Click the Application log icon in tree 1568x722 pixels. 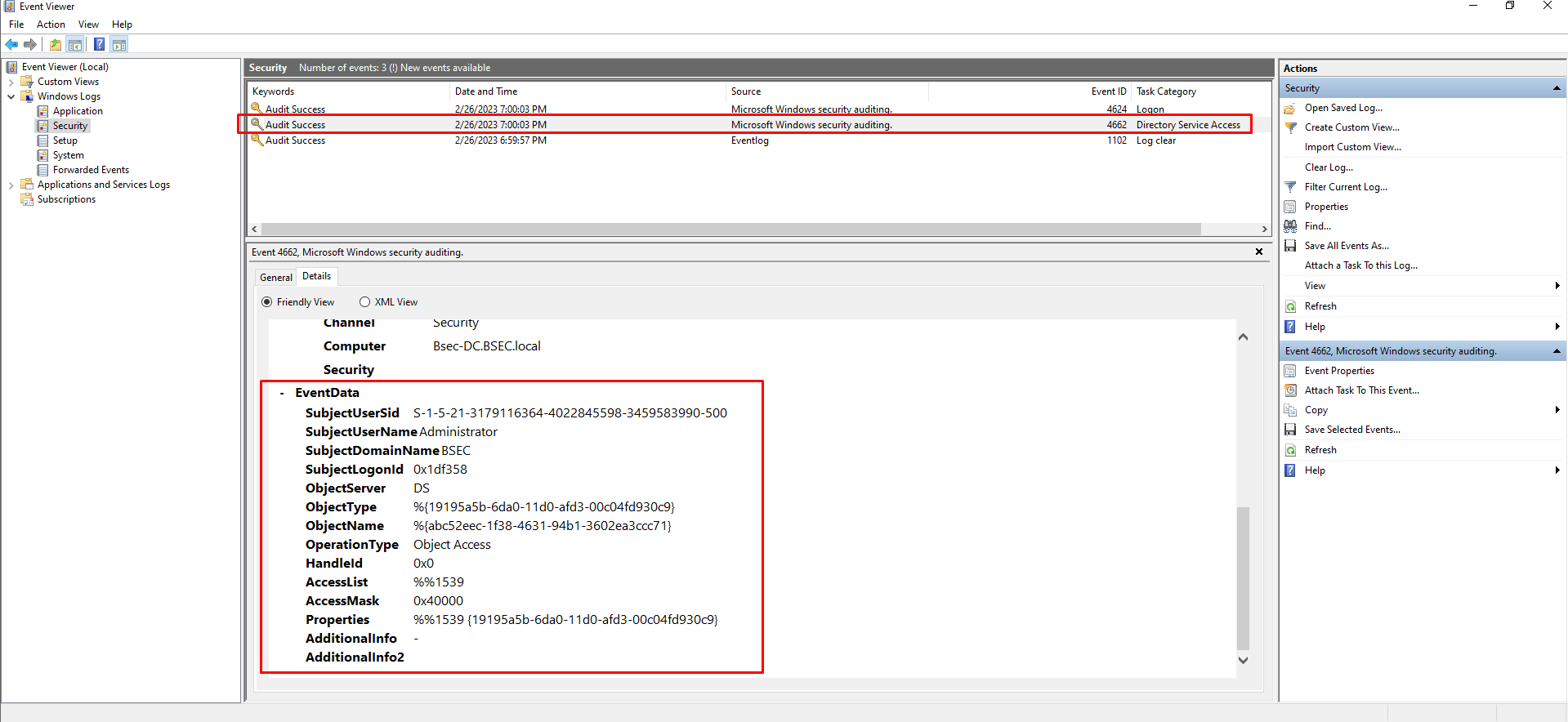(42, 111)
